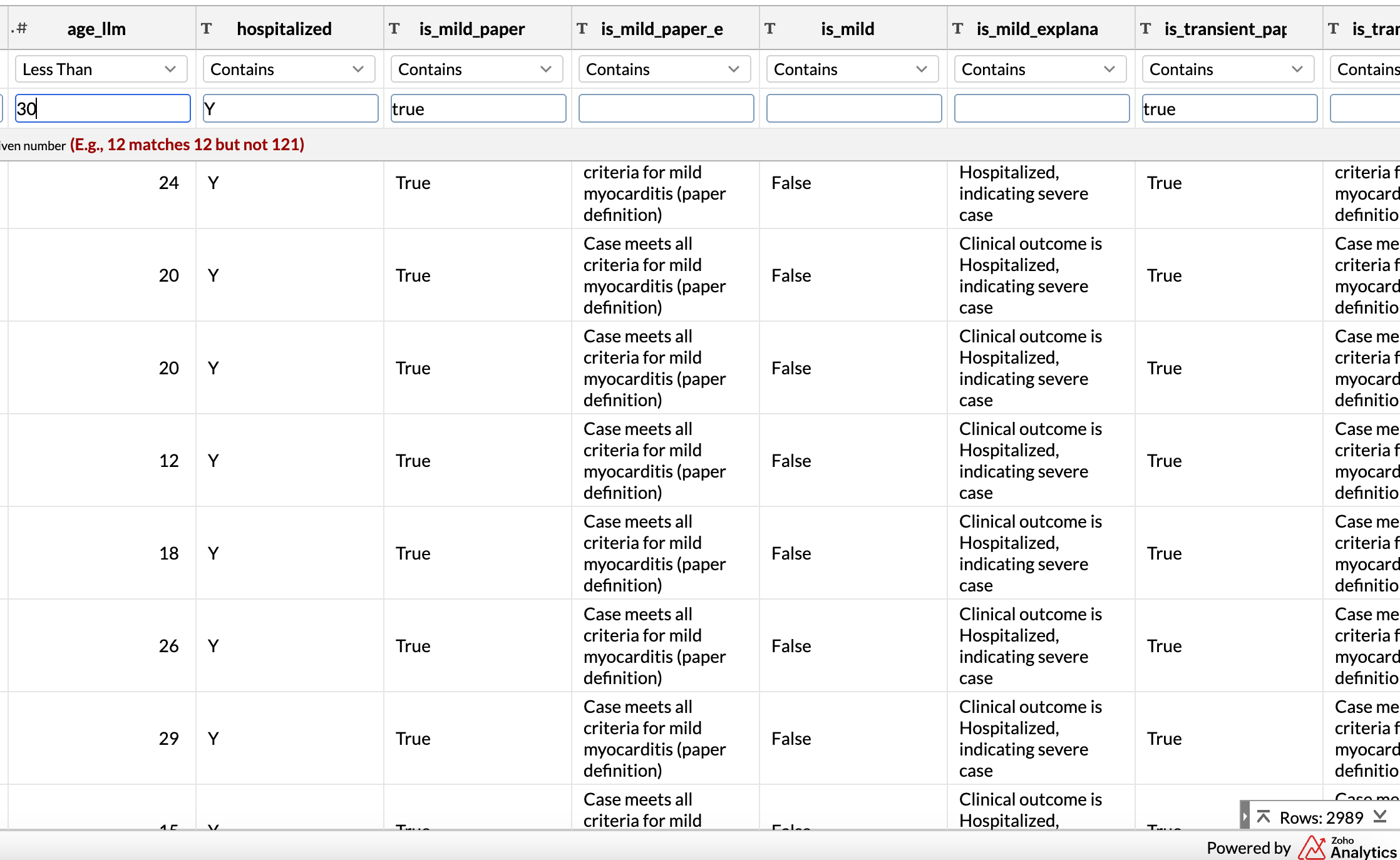Image resolution: width=1400 pixels, height=860 pixels.
Task: Click the is_mild column header
Action: coord(848,29)
